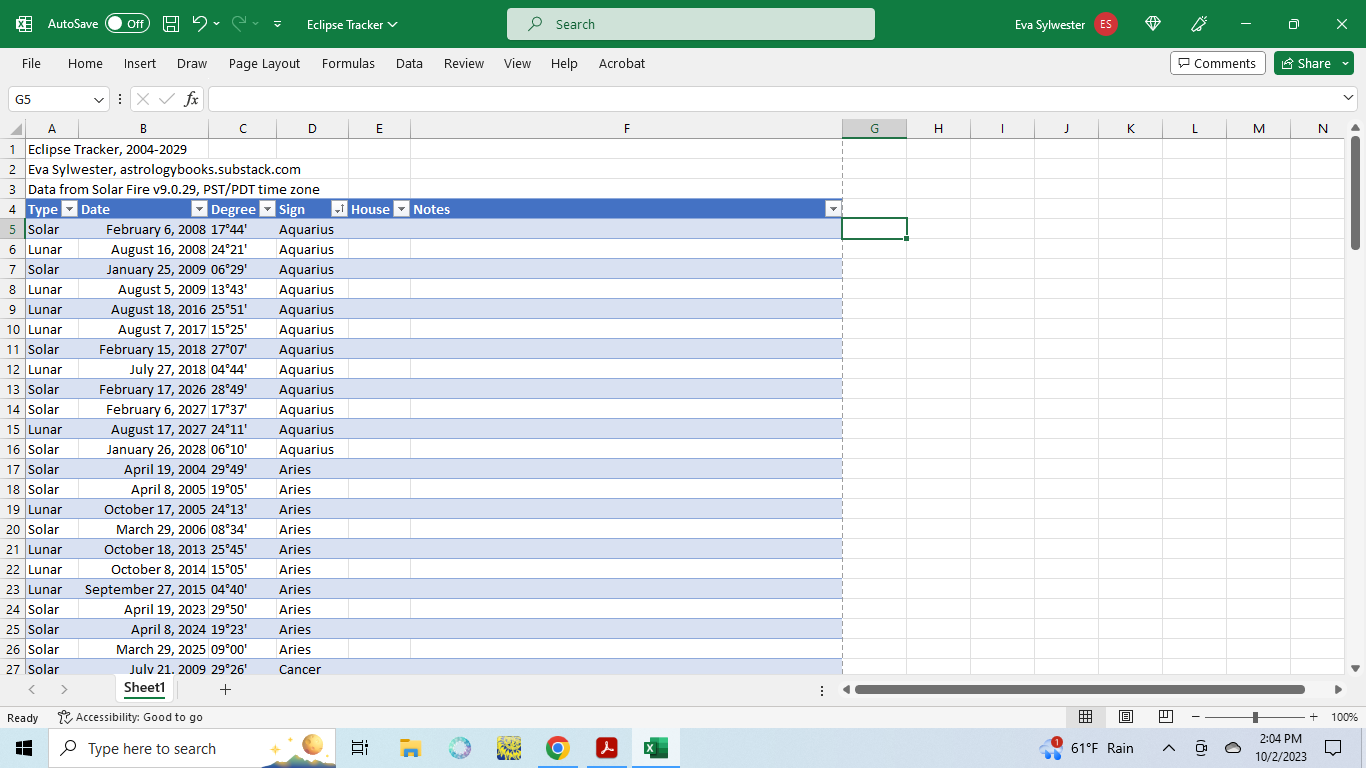
Task: Select the Sheet1 tab
Action: click(x=144, y=688)
